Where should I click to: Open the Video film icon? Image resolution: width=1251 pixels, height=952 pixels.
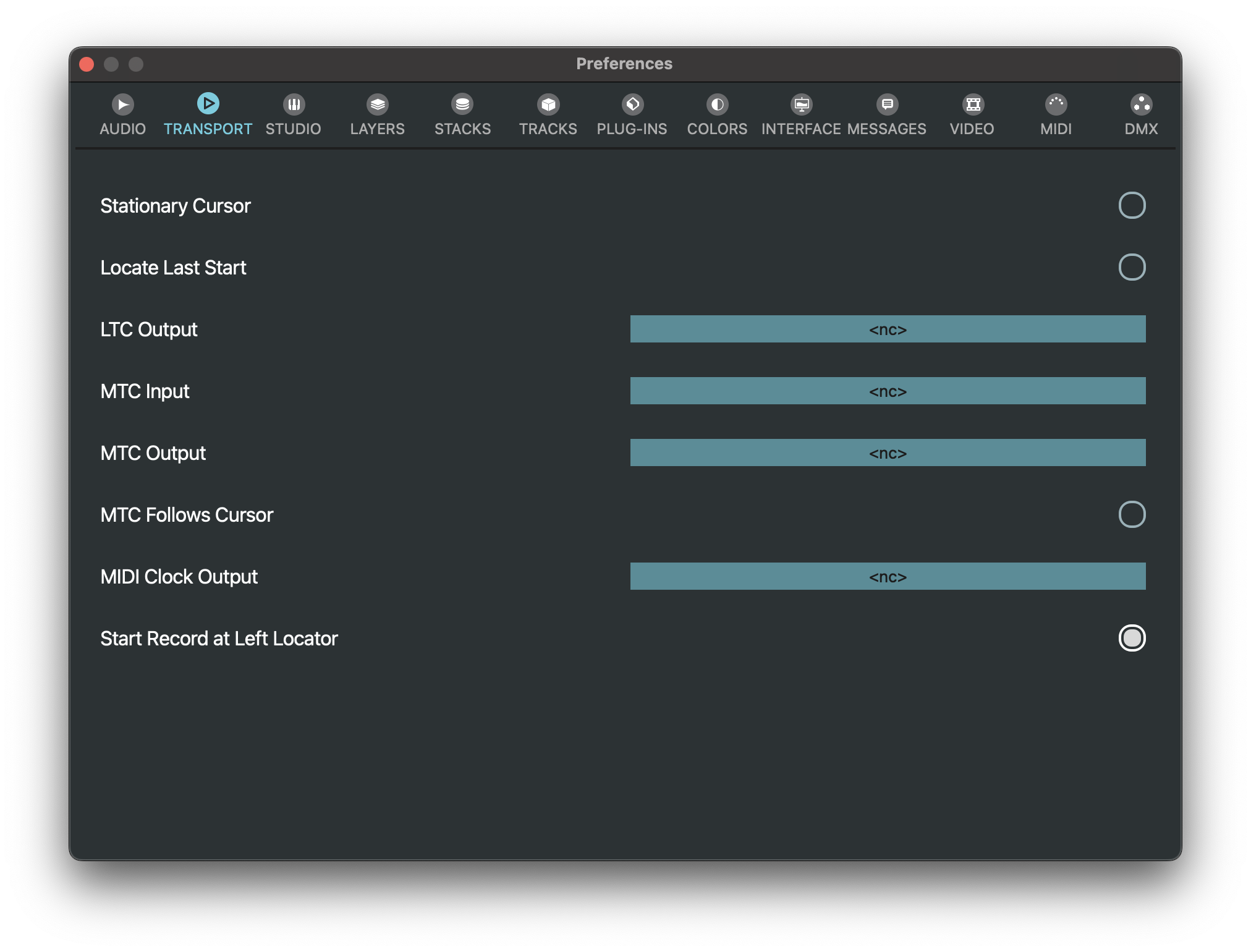973,104
